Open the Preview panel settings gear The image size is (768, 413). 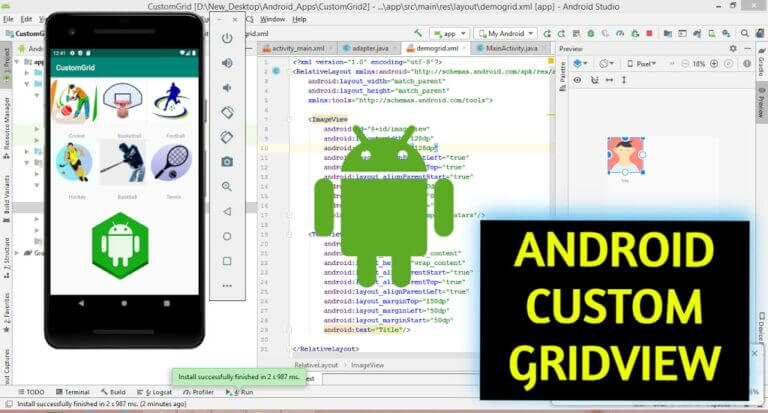coord(733,49)
